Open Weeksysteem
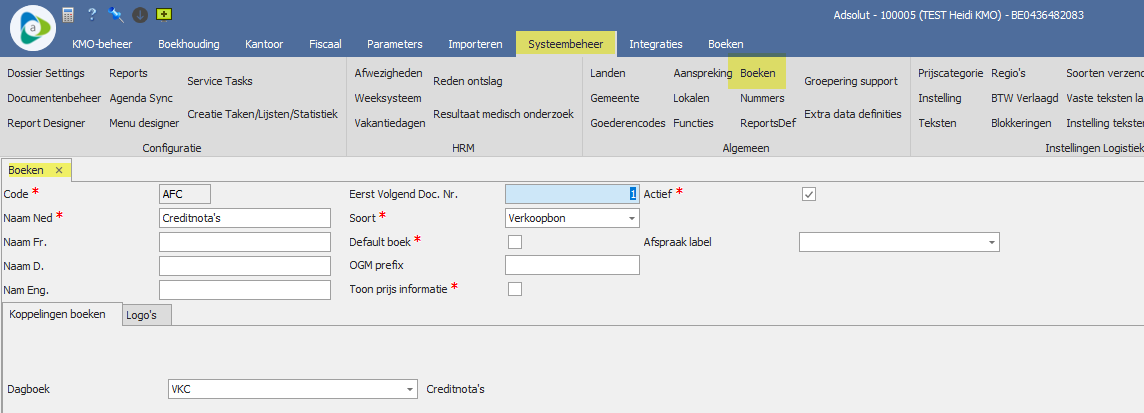 [x=388, y=98]
